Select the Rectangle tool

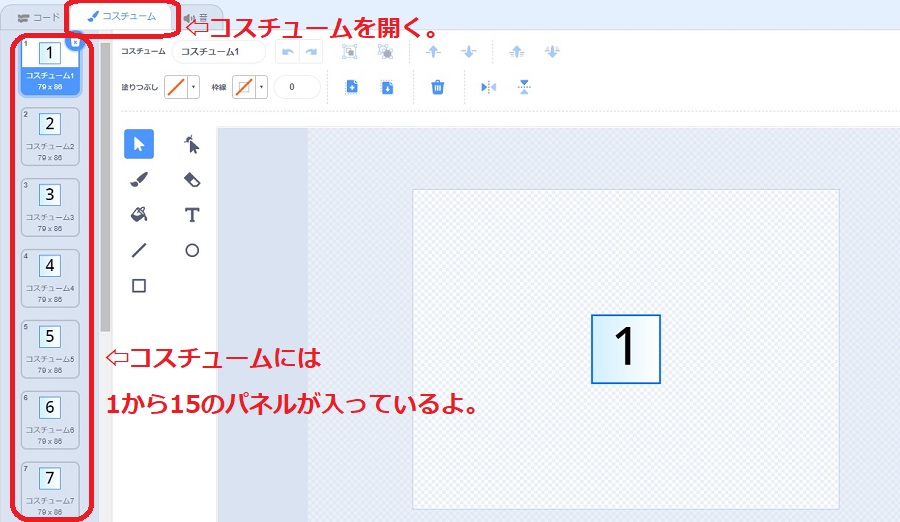[x=139, y=285]
